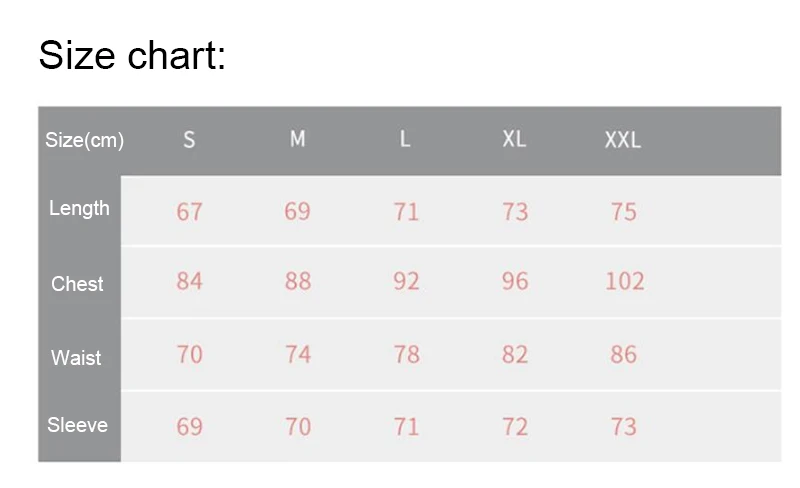Click the Waist value 78 for L
800x488 pixels.
pyautogui.click(x=407, y=354)
